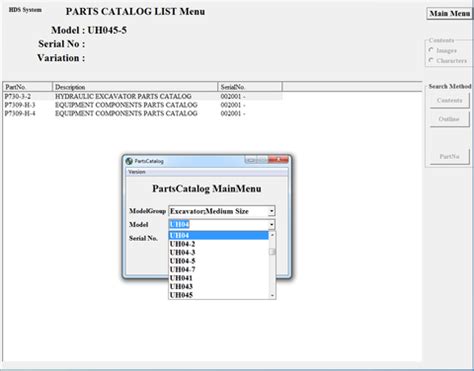Open the Version menu in PartsCatalog
Viewport: 474px width, 371px height.
[137, 172]
